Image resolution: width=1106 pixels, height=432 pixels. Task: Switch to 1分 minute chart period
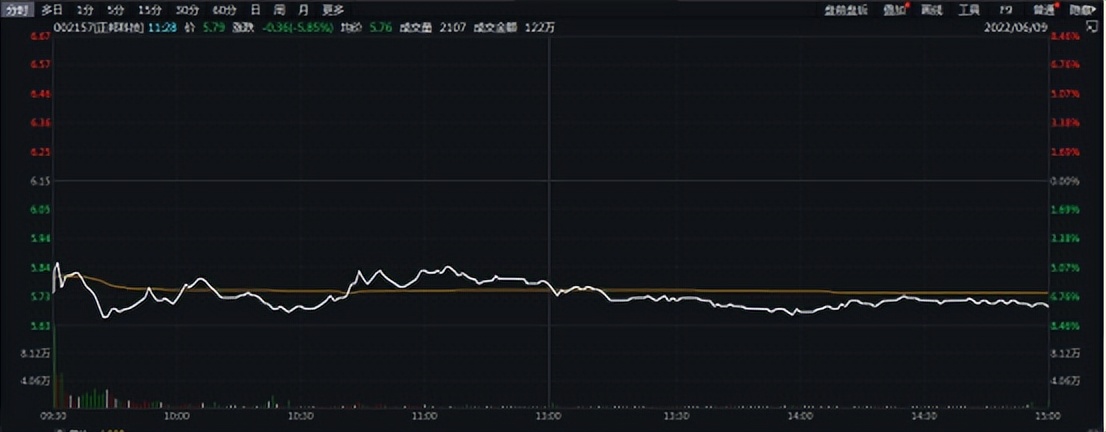click(85, 9)
